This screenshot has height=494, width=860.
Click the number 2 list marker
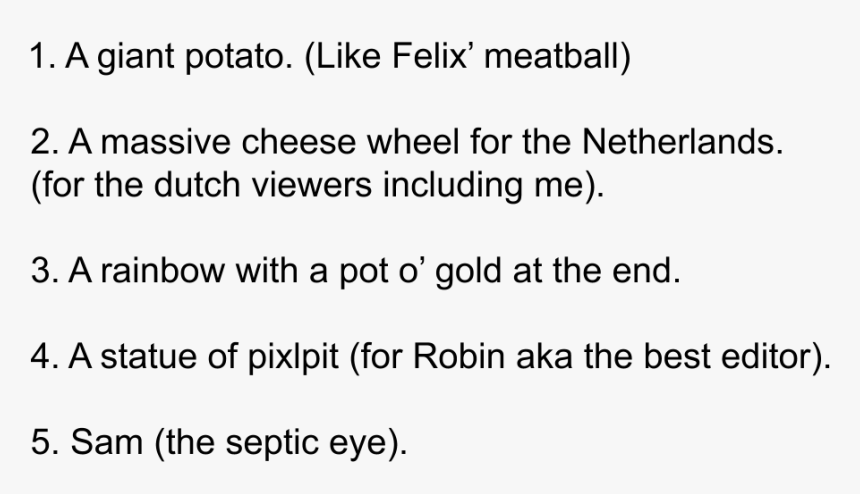[44, 142]
